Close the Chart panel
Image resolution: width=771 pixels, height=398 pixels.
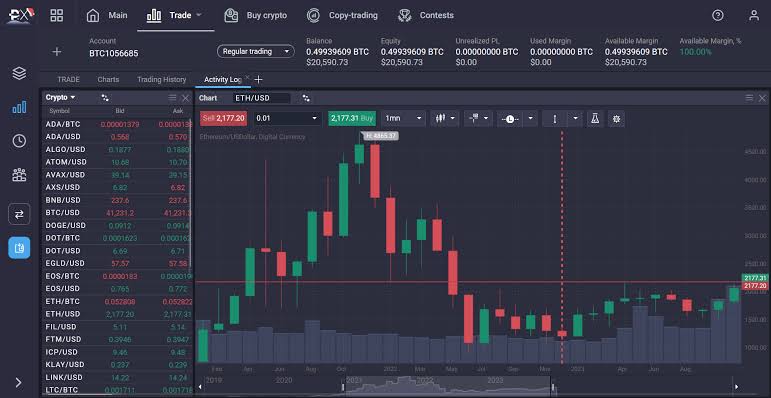(762, 98)
